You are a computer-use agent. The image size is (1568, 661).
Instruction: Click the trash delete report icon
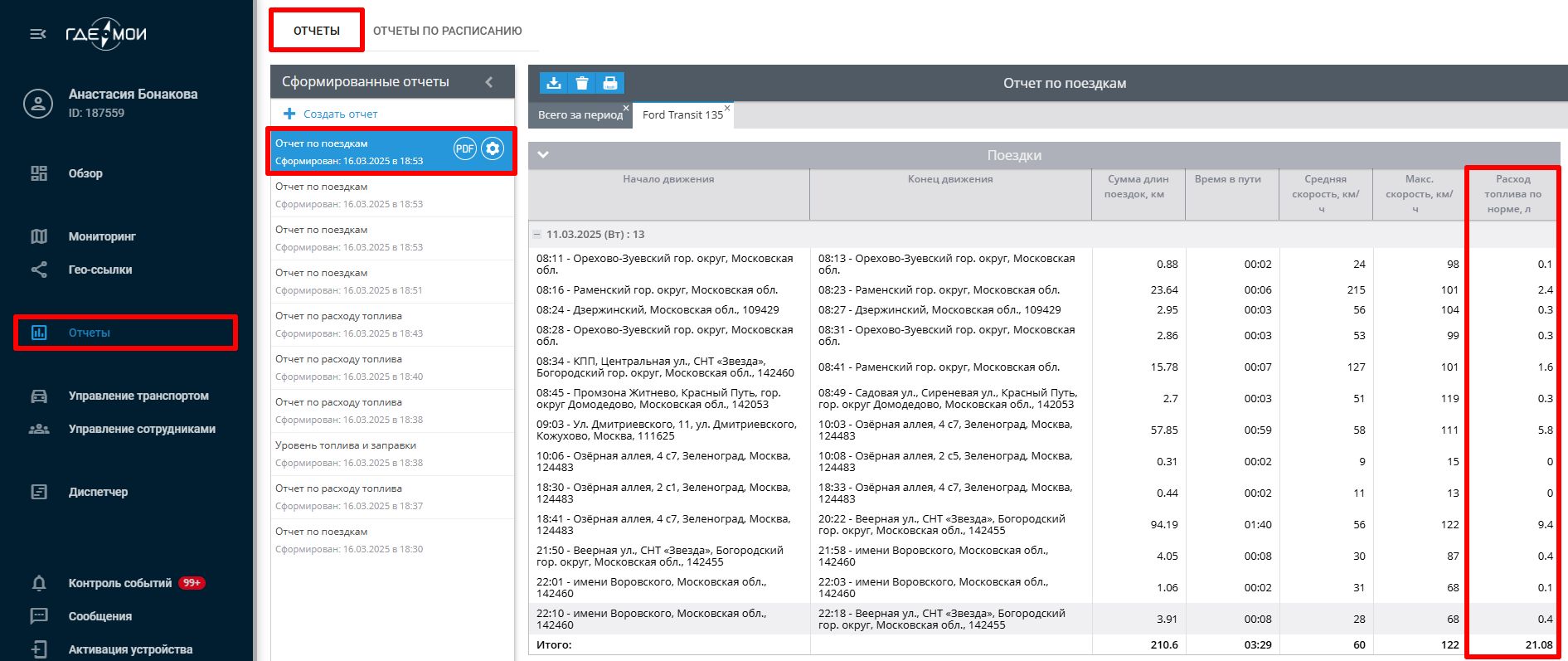coord(582,83)
